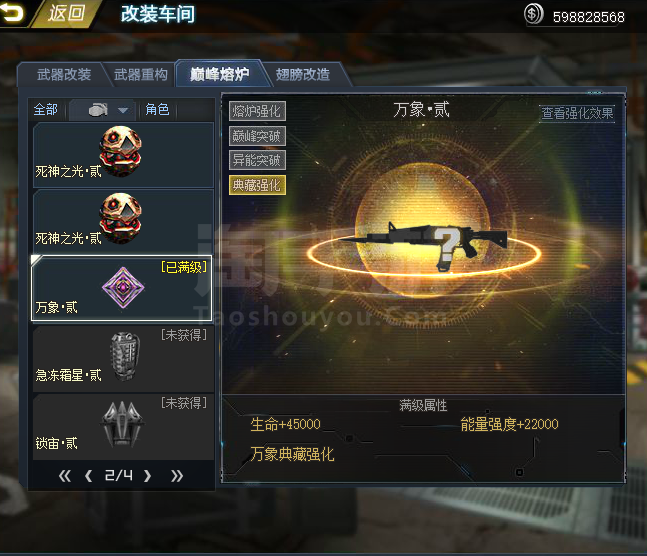Select the 急冻霜星·贰 grenade item
This screenshot has height=556, width=647.
point(123,358)
